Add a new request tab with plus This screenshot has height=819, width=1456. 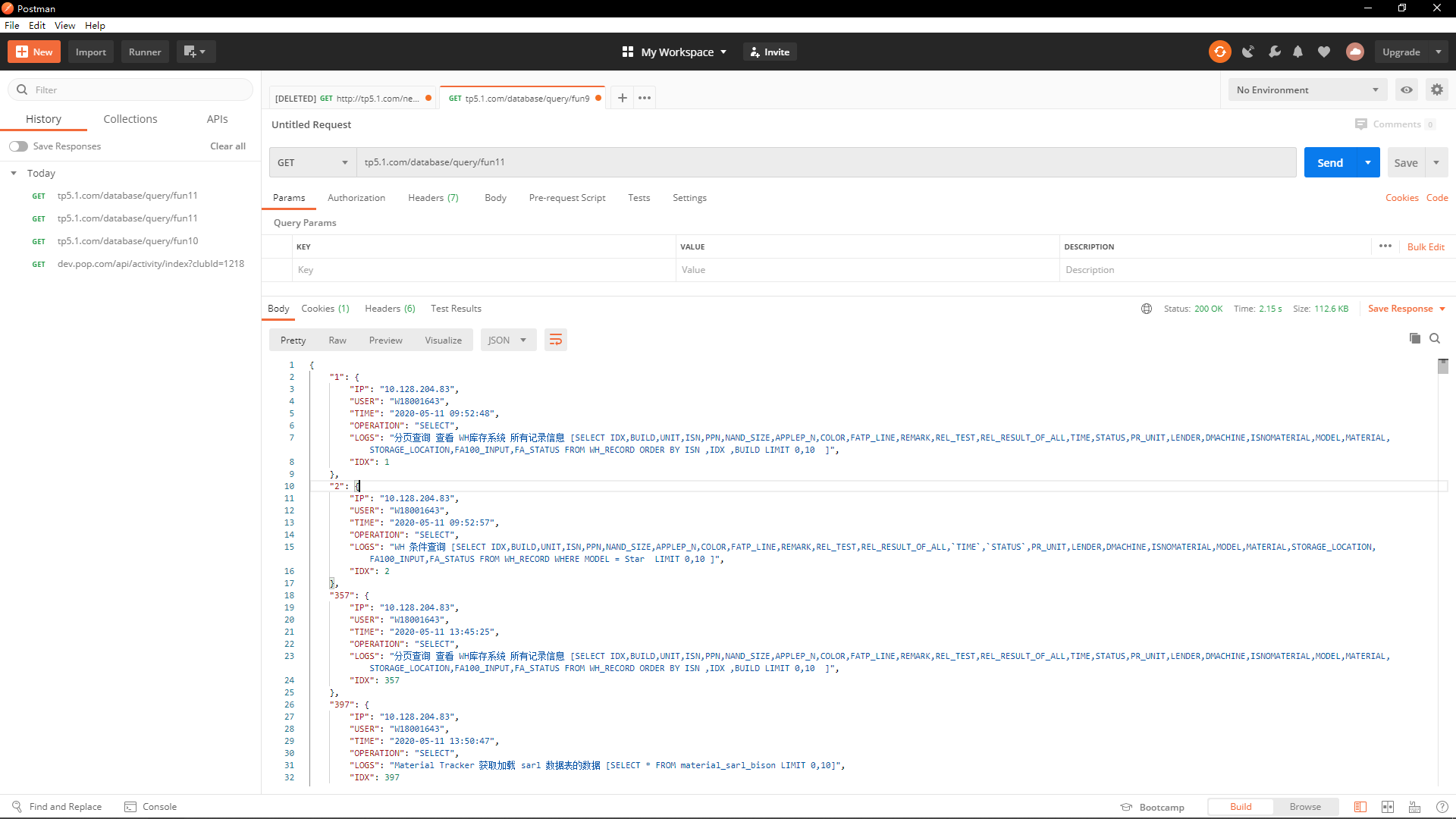point(622,98)
